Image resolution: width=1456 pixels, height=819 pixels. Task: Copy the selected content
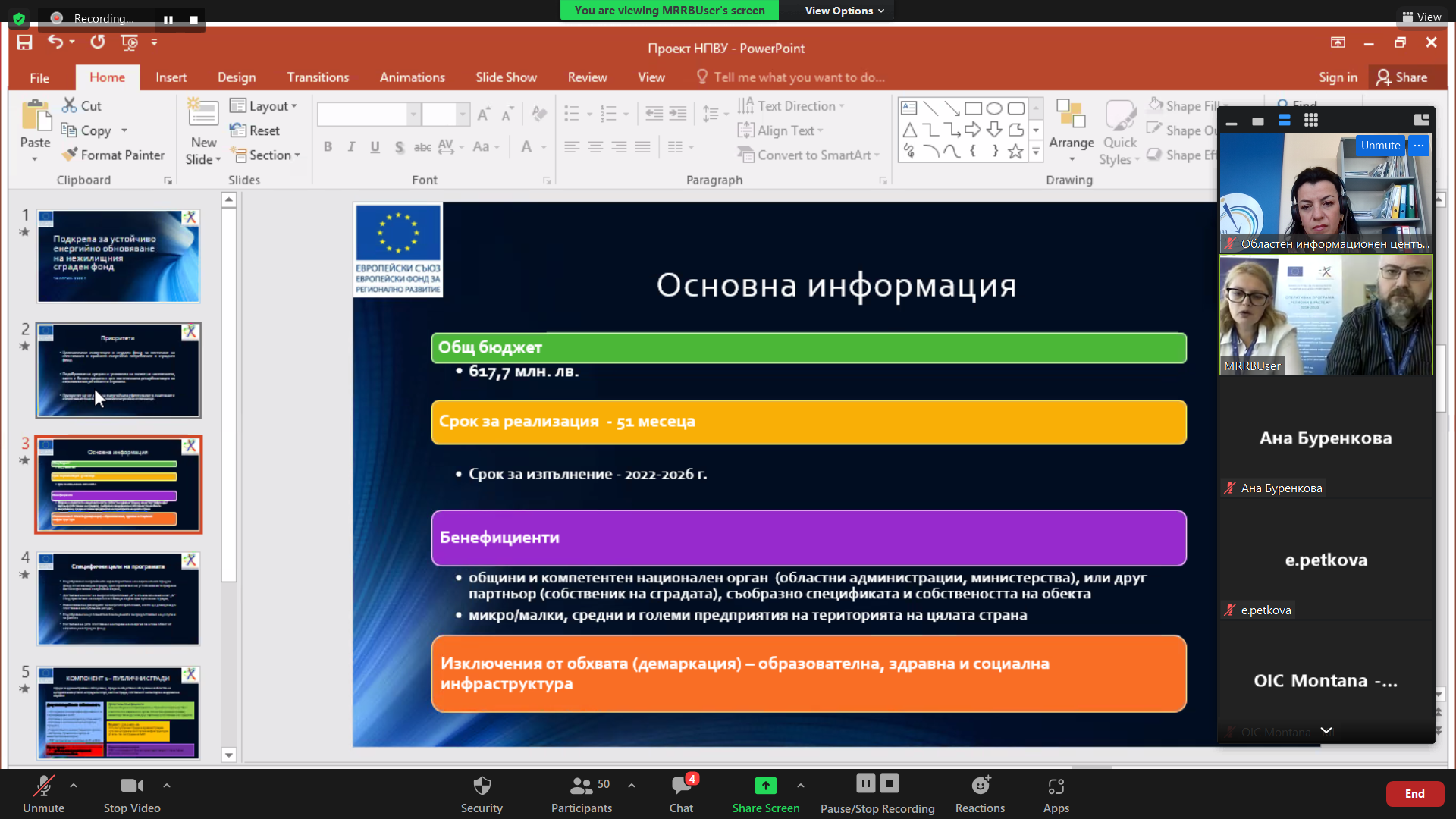click(x=86, y=130)
